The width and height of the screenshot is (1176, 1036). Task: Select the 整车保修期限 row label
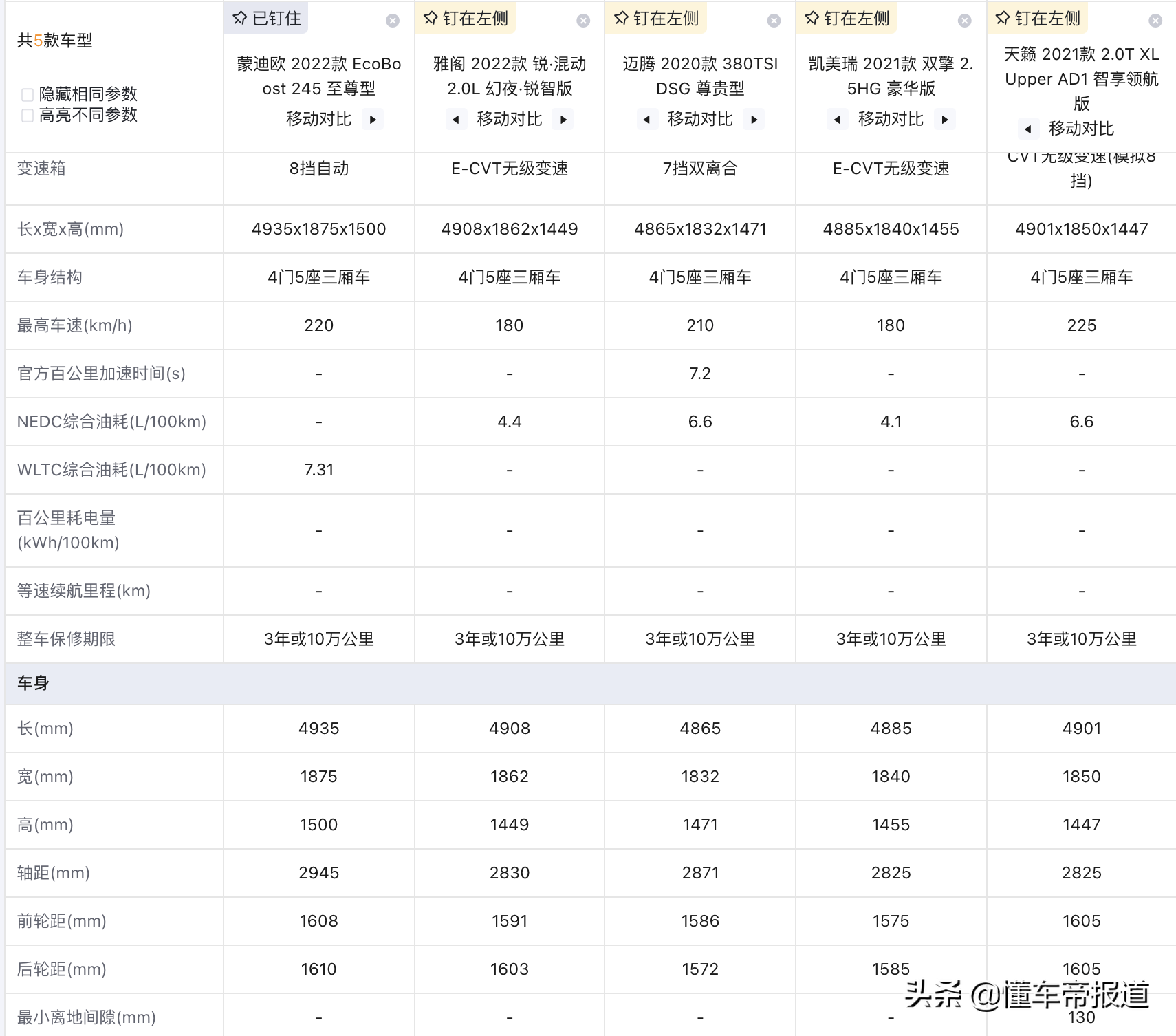pyautogui.click(x=66, y=639)
